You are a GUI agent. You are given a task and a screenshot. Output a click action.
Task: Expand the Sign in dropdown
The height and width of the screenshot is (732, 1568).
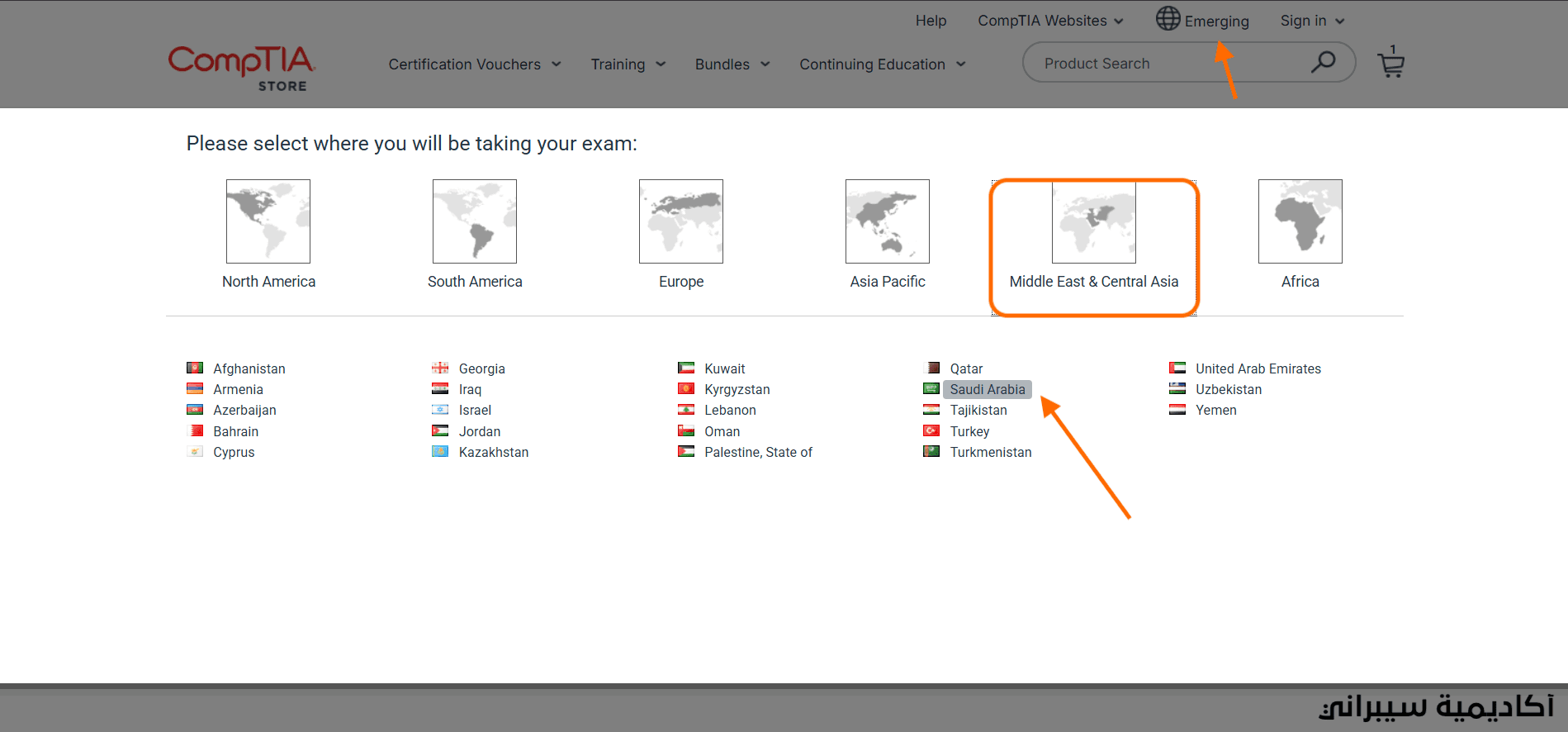click(1313, 21)
